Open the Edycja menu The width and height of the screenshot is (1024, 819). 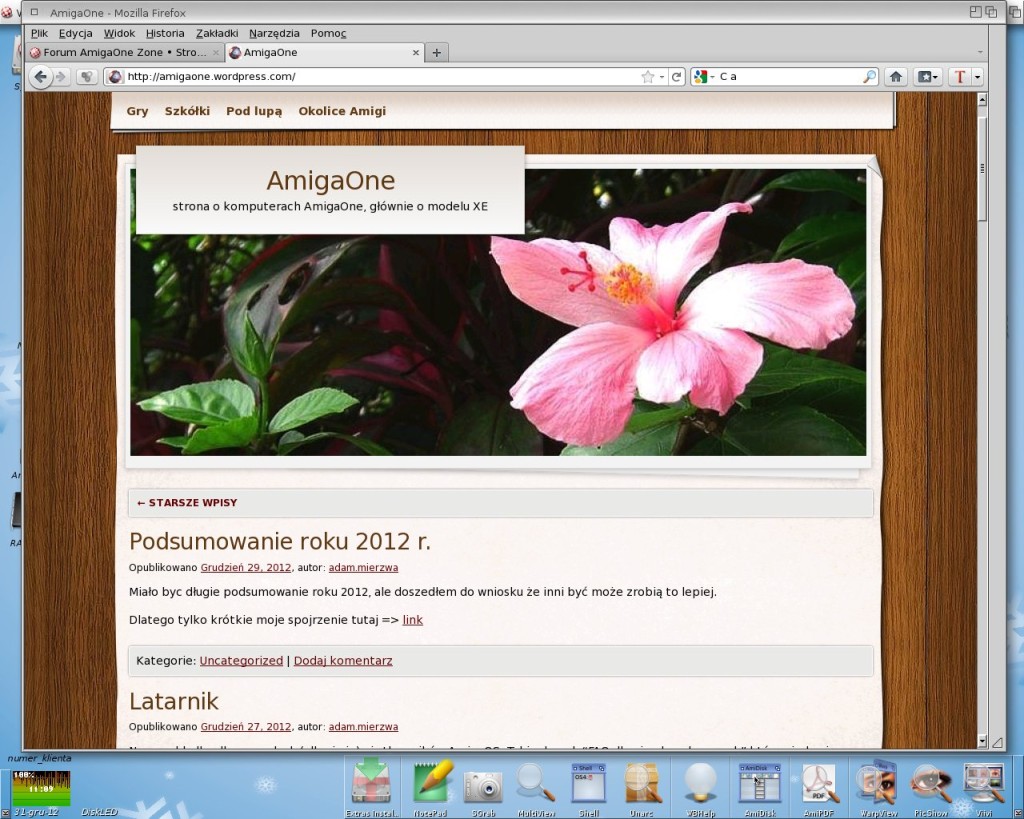tap(75, 33)
